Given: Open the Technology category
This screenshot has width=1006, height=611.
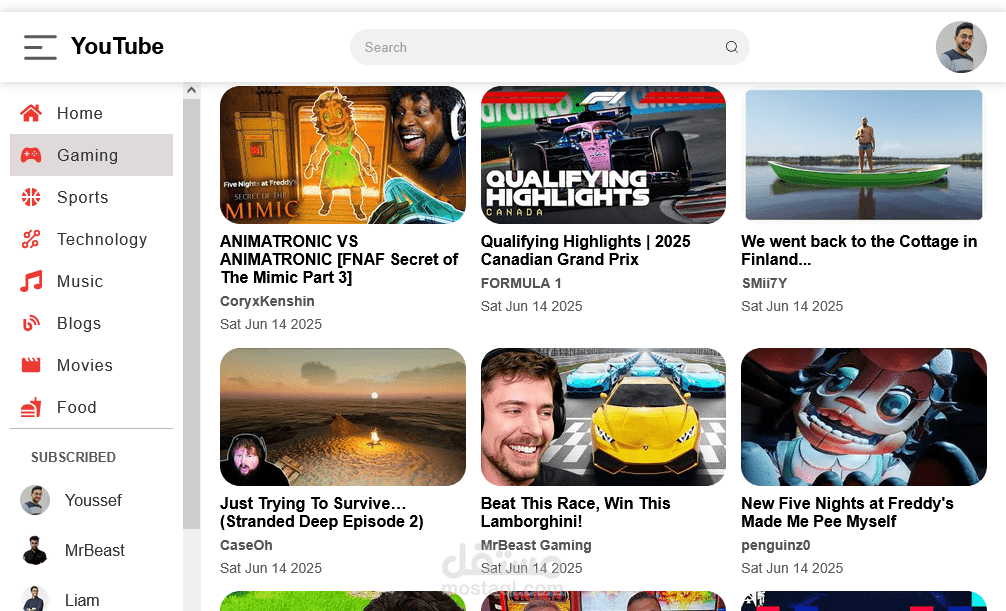Looking at the screenshot, I should pos(91,239).
